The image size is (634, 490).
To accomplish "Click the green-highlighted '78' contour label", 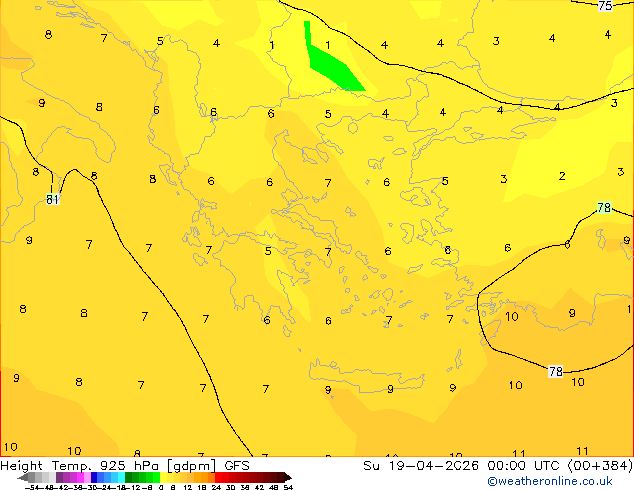I will 604,208.
